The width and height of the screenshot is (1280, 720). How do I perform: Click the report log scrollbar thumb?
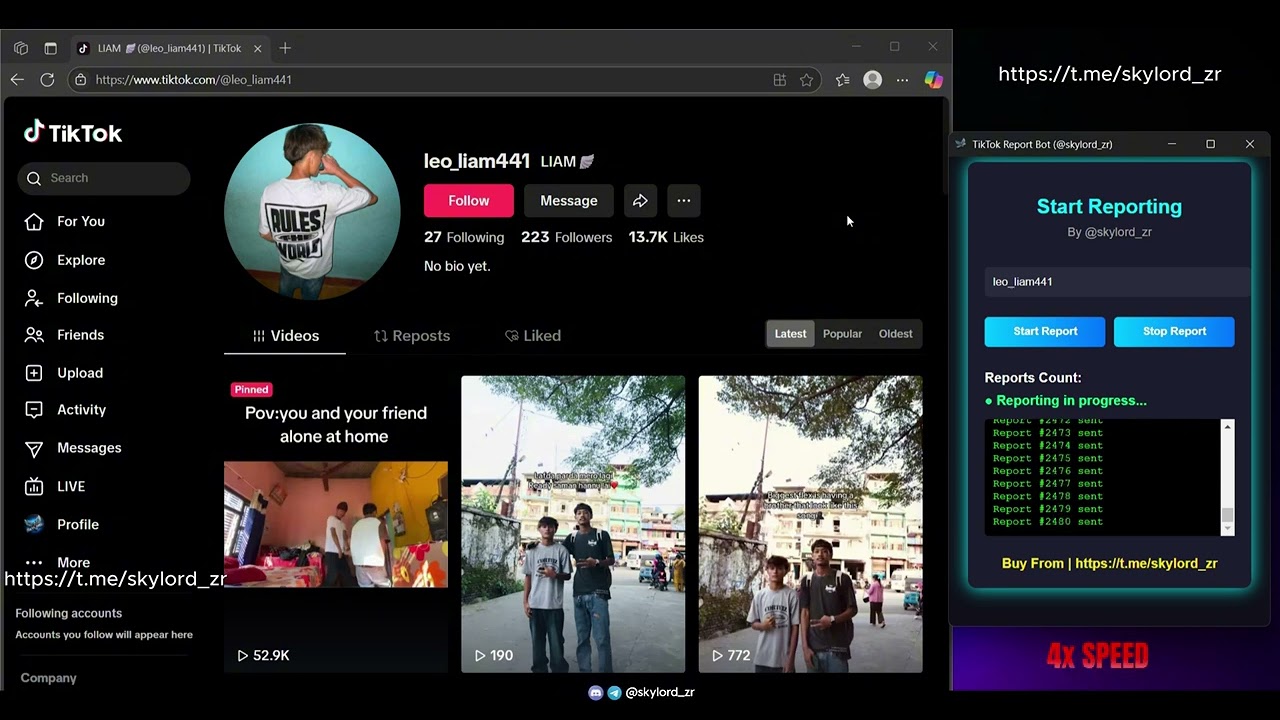1227,516
